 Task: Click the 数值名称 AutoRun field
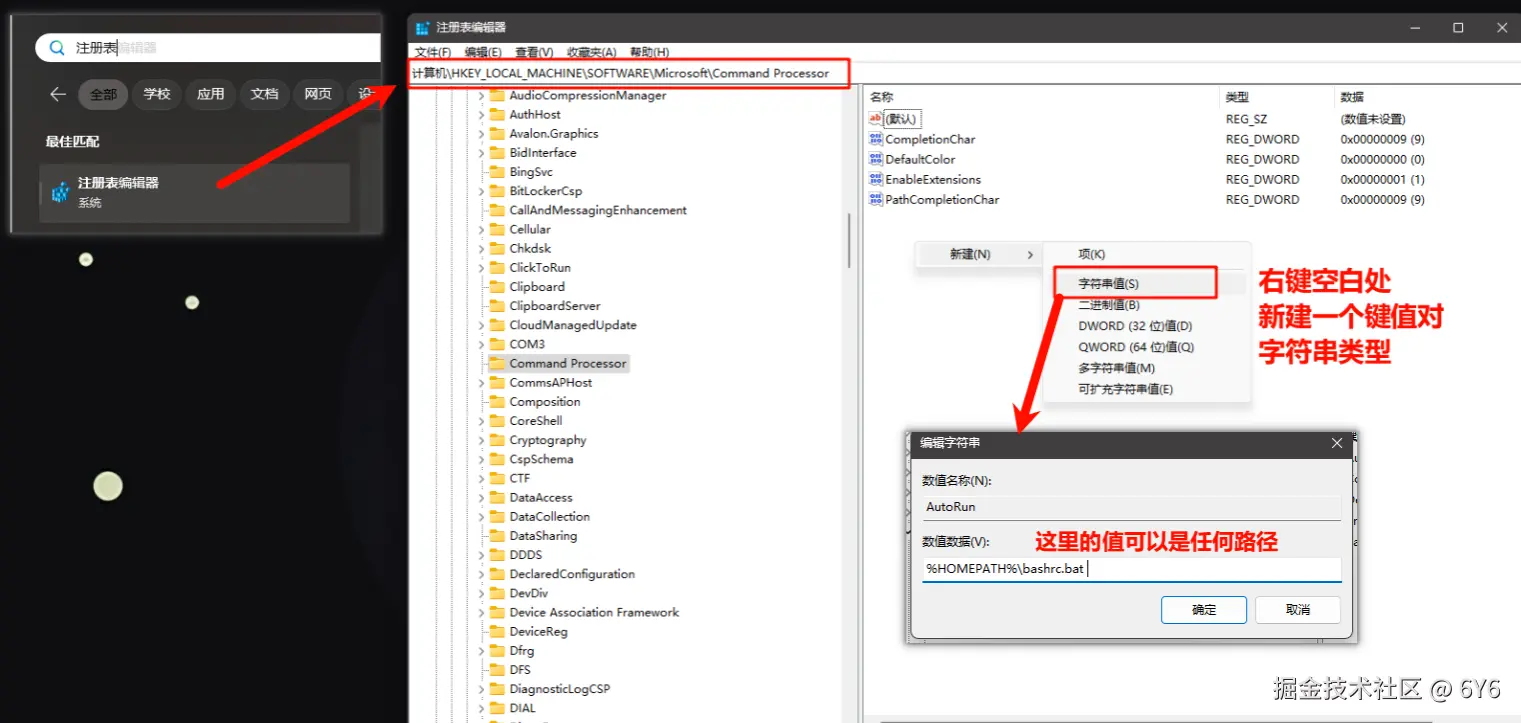(x=1131, y=507)
